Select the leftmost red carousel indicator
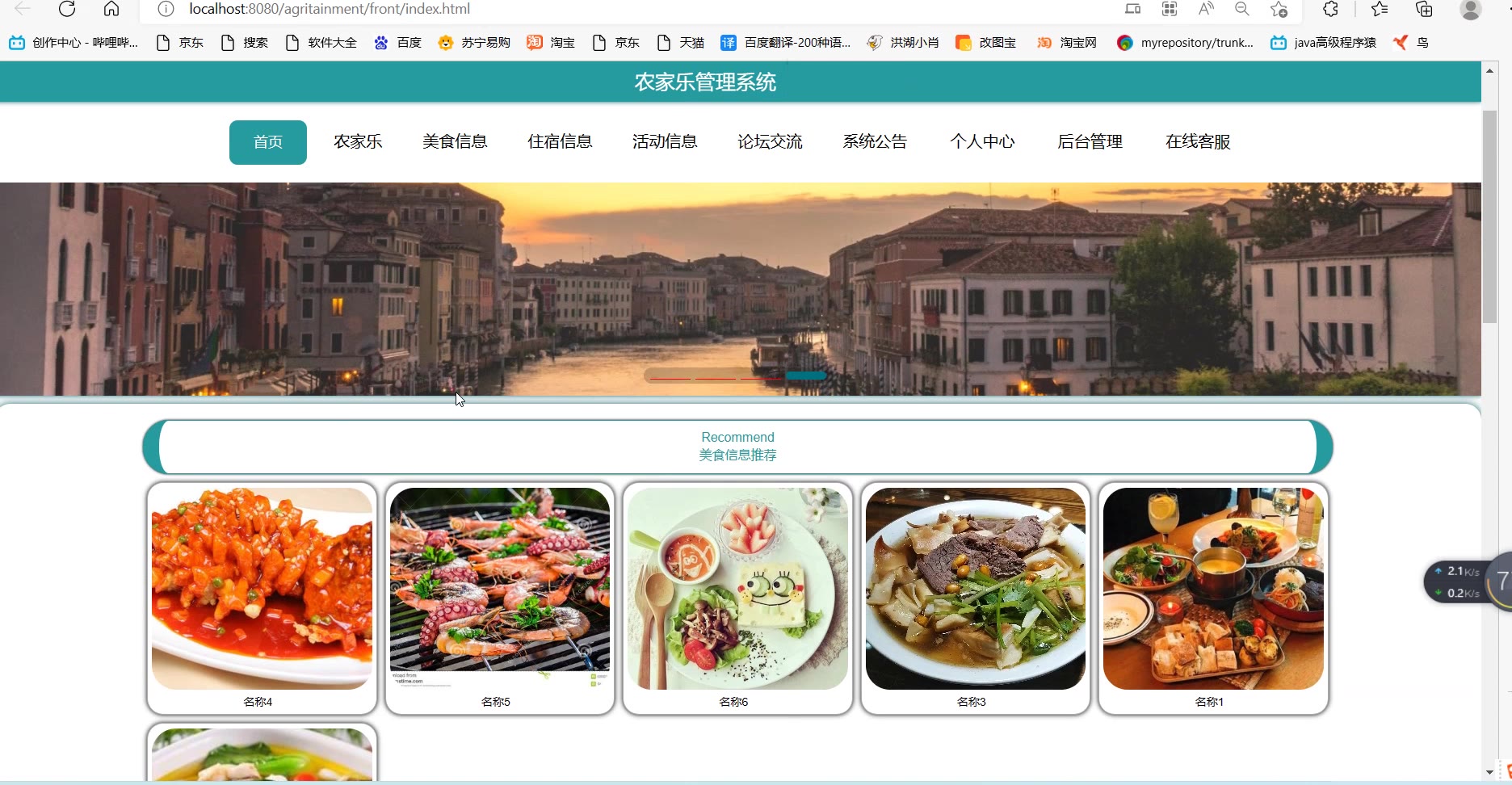This screenshot has height=785, width=1512. (670, 378)
